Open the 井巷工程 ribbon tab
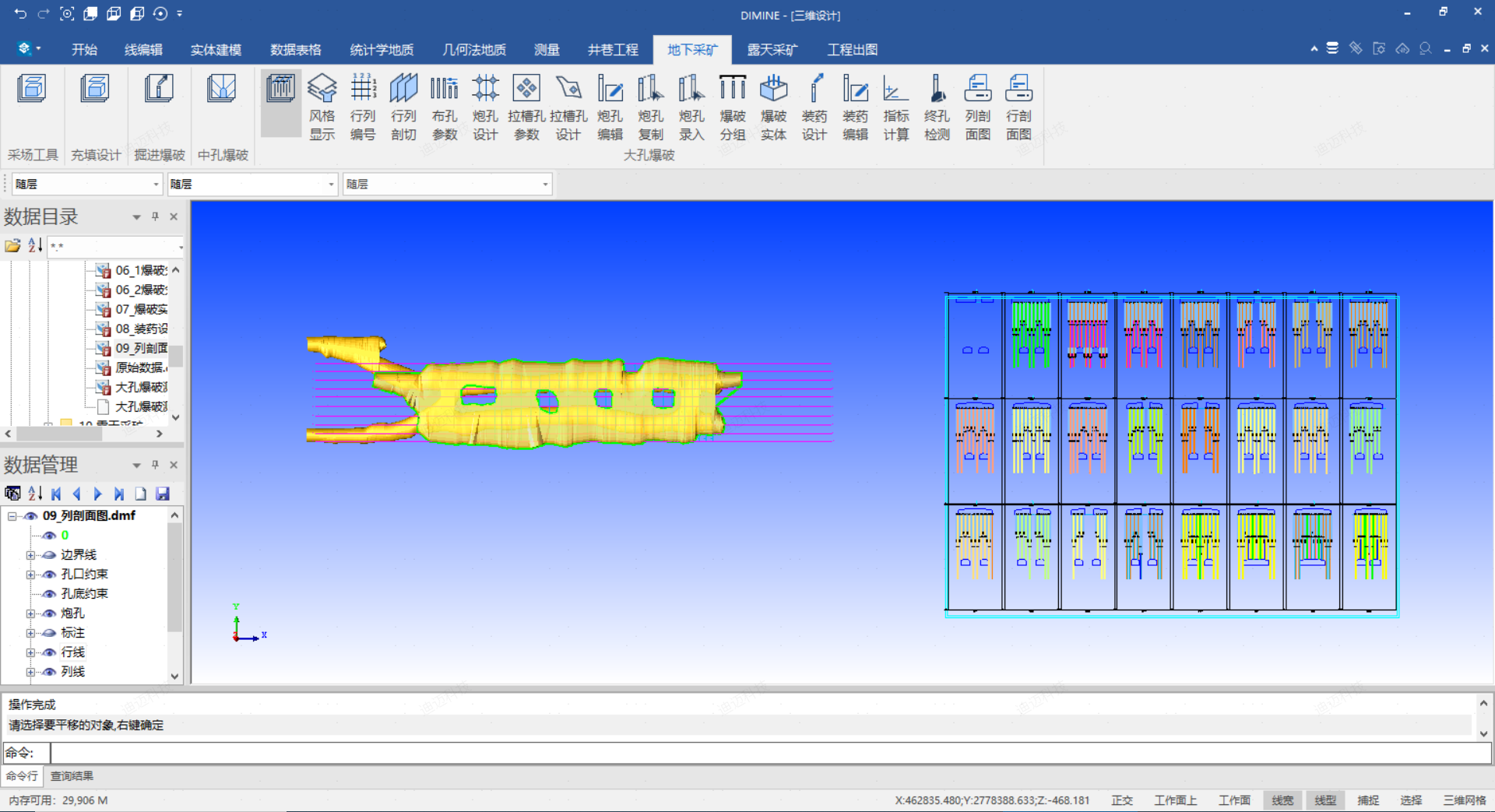Image resolution: width=1495 pixels, height=812 pixels. [x=613, y=50]
